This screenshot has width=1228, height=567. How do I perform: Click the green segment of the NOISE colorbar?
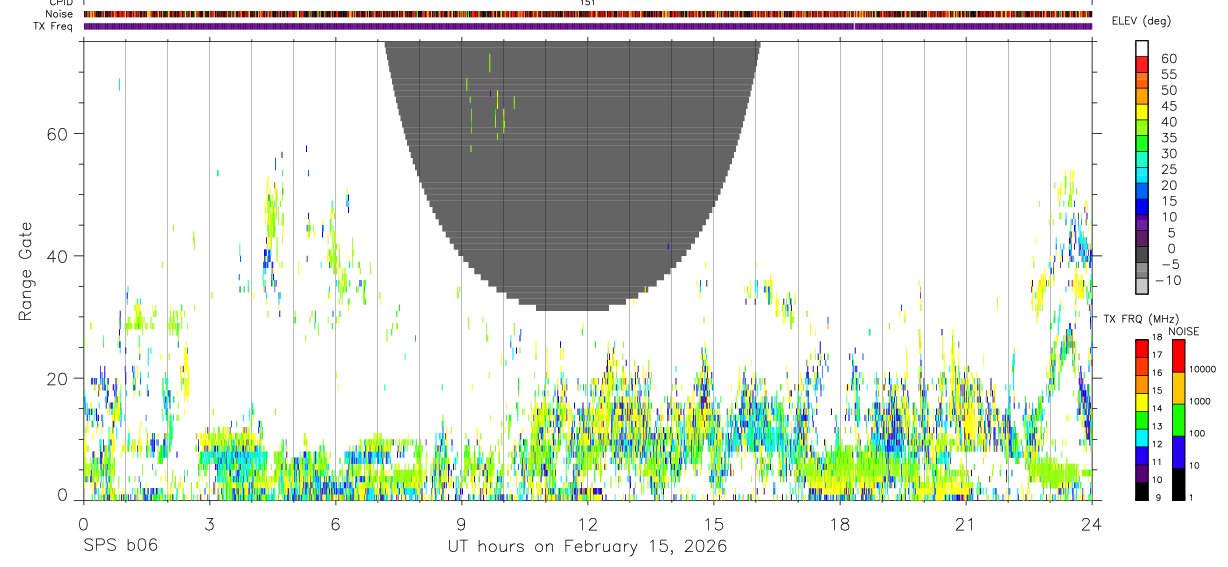point(1178,420)
